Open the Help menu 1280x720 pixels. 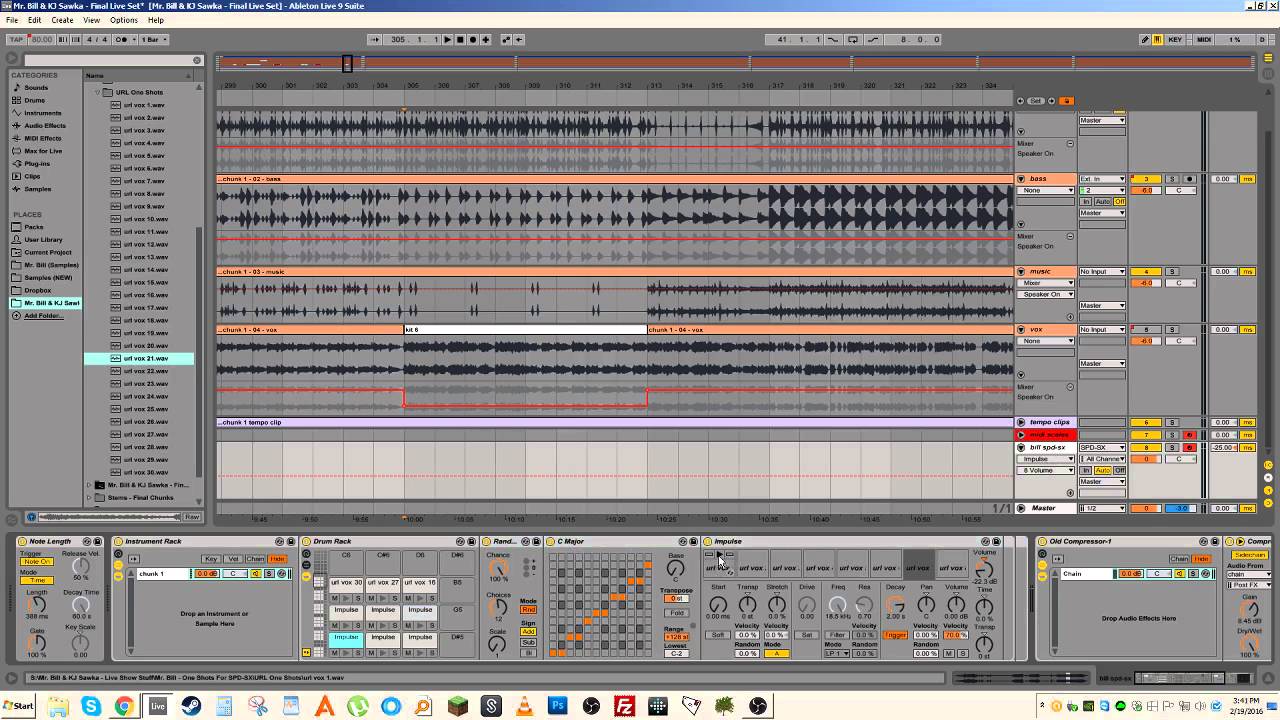coord(156,20)
